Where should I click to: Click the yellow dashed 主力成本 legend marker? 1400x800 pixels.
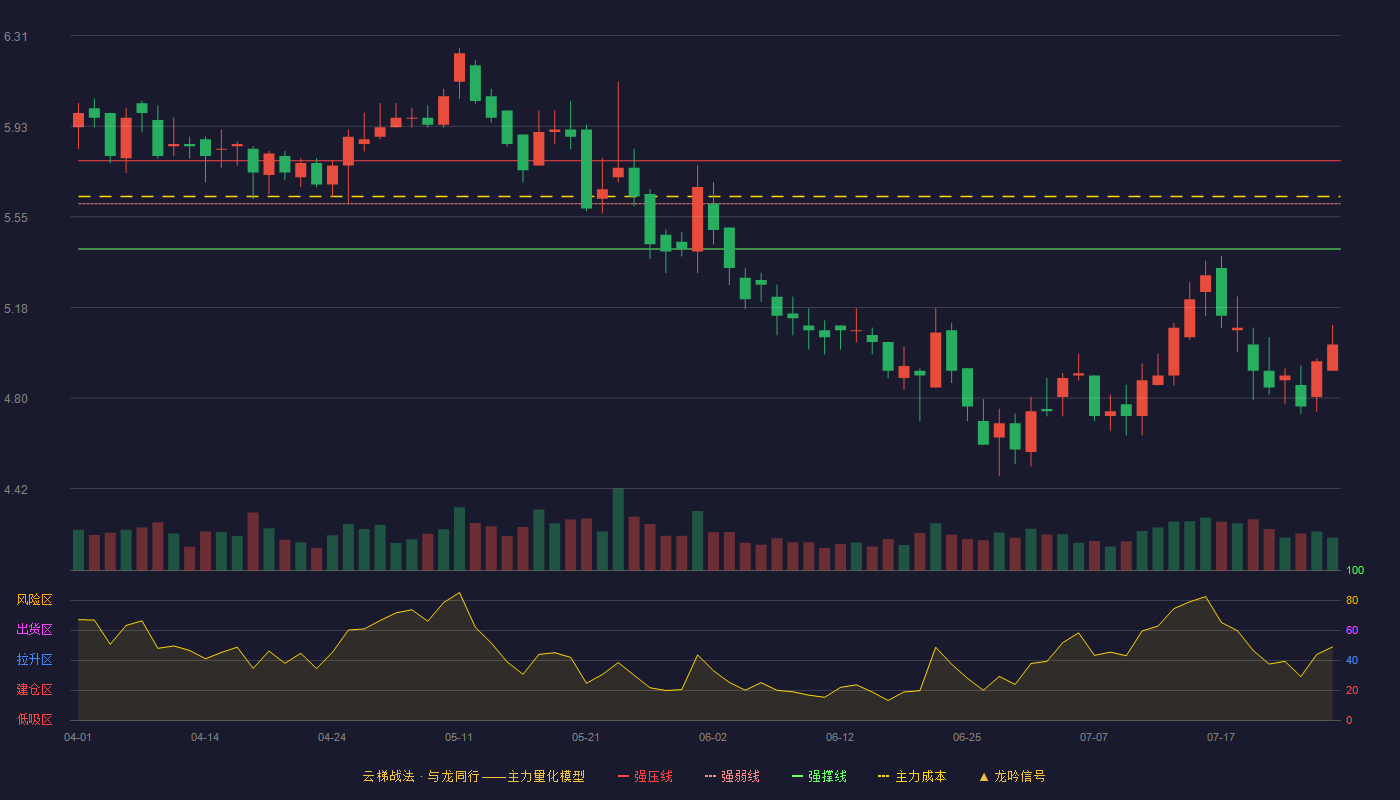tap(883, 776)
